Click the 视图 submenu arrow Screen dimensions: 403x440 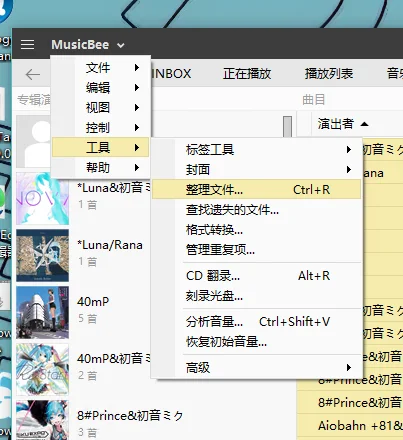[x=137, y=108]
